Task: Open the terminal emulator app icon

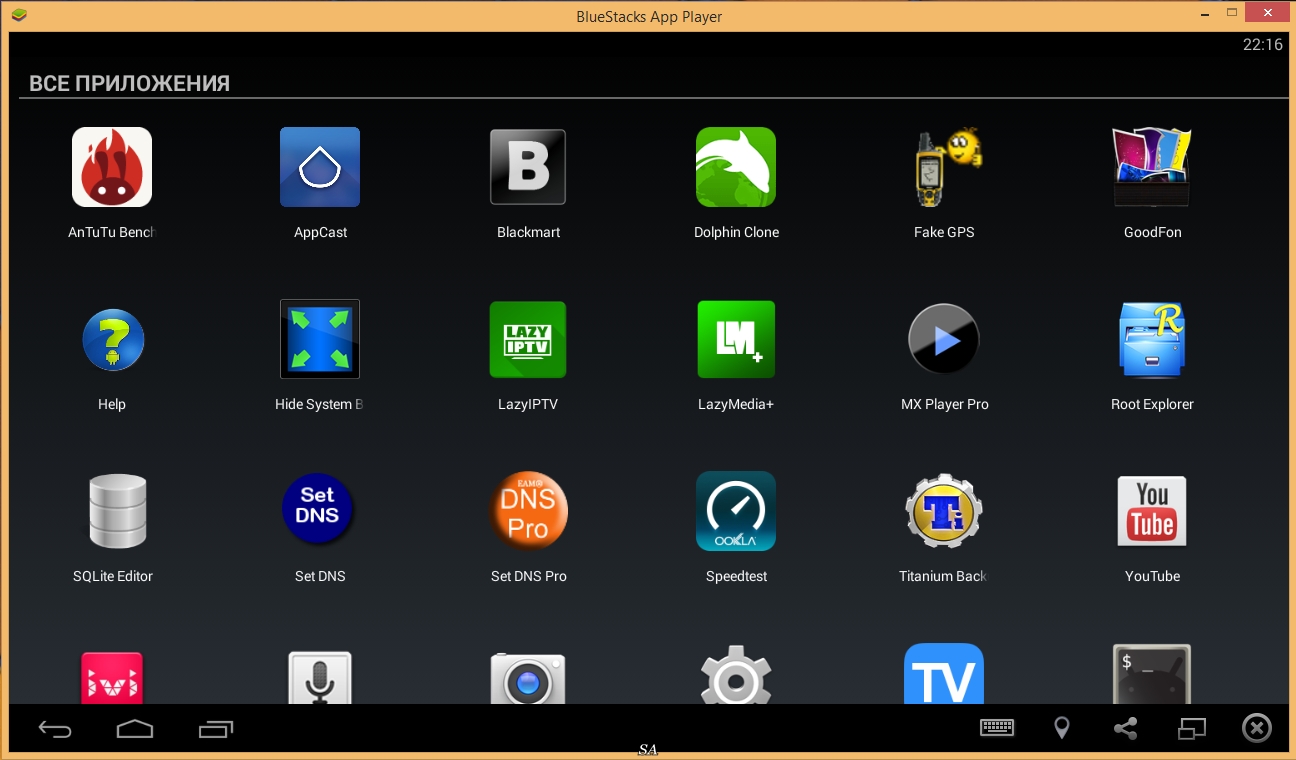Action: tap(1152, 674)
